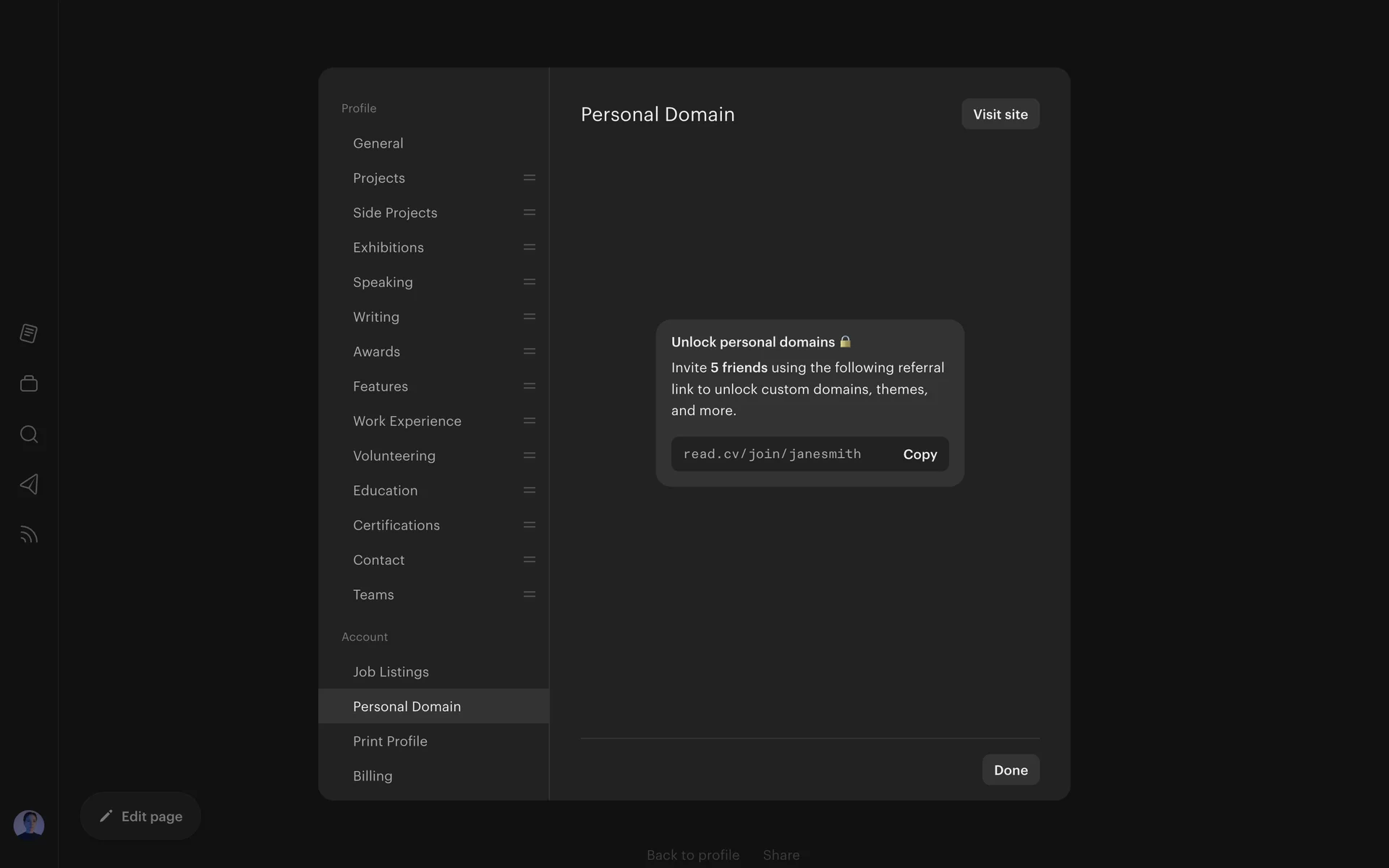This screenshot has height=868, width=1389.
Task: Select the Education section
Action: point(385,490)
